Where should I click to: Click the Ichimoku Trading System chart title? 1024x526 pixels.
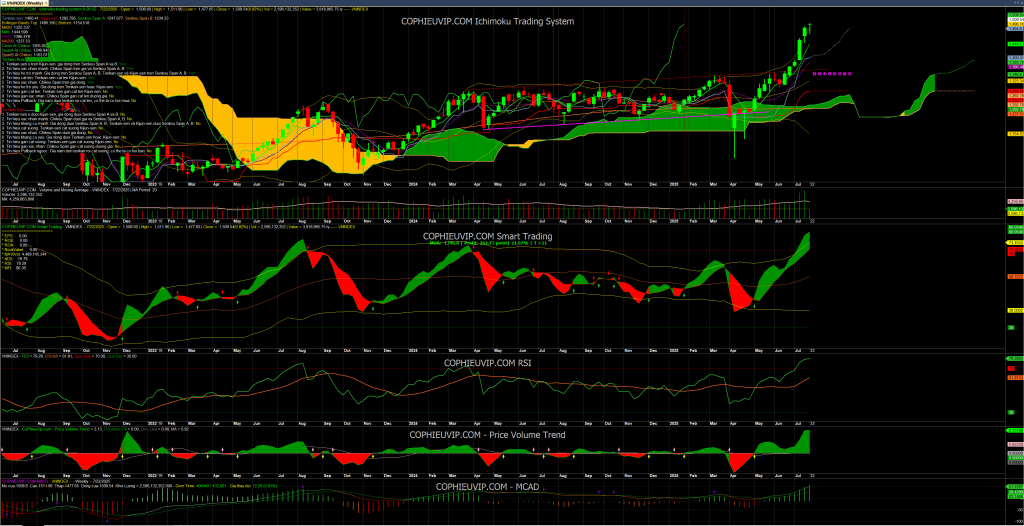pos(487,21)
